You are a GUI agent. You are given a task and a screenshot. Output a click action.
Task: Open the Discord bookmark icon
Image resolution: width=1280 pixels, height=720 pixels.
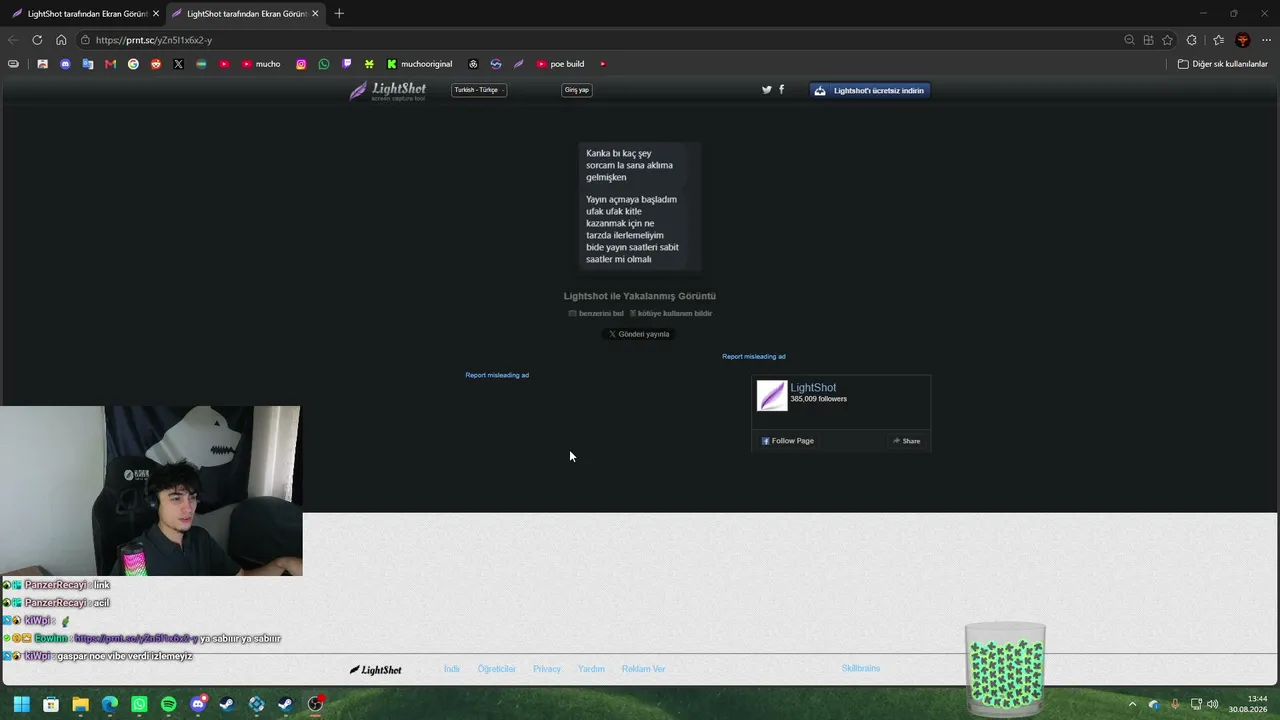65,64
